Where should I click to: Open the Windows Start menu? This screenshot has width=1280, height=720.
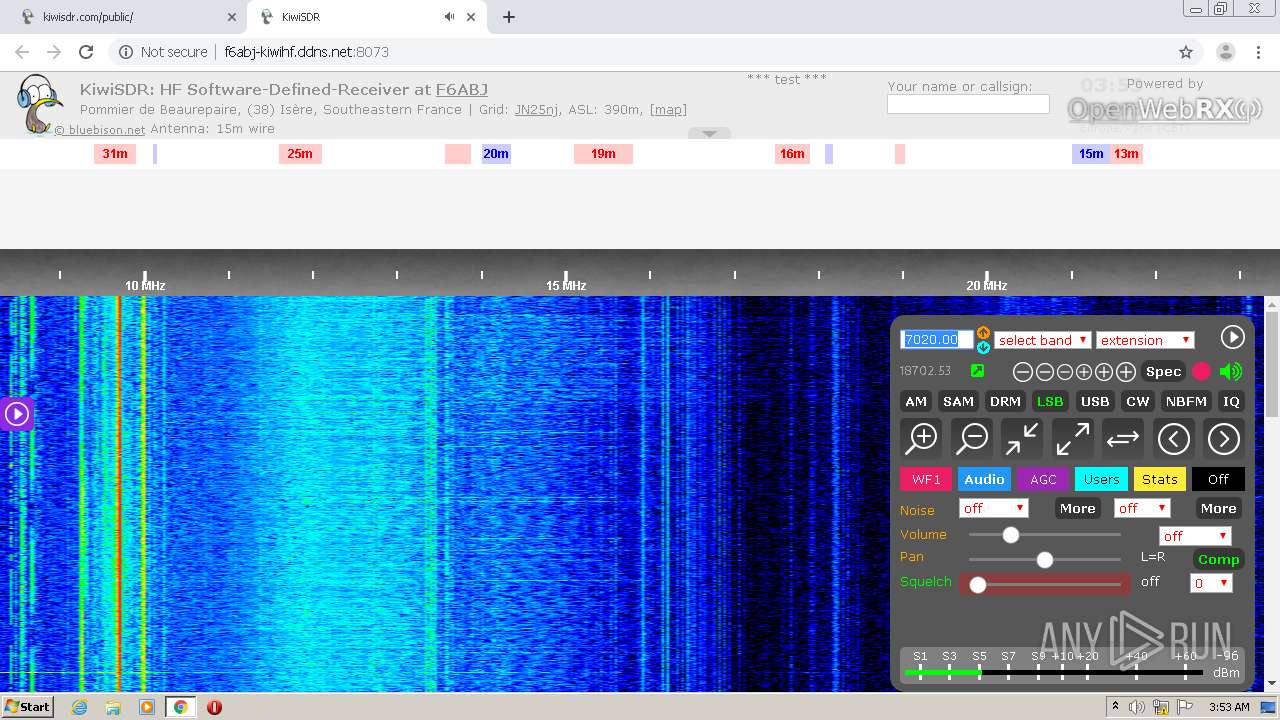(x=27, y=707)
